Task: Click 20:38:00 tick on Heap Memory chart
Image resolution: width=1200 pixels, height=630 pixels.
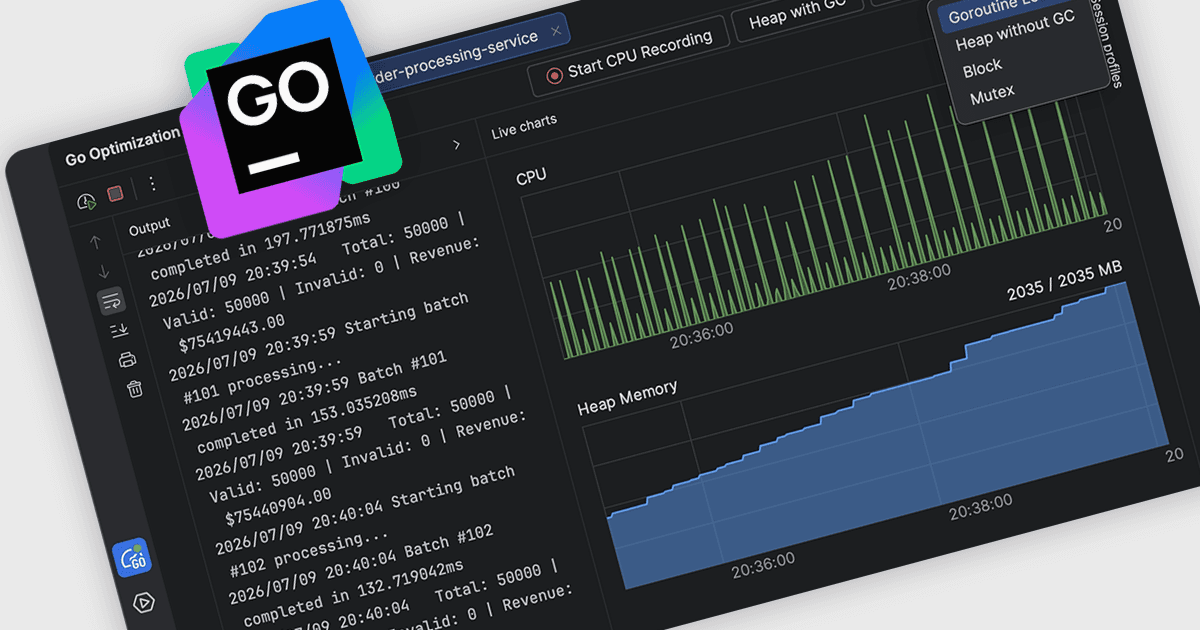Action: [x=982, y=505]
